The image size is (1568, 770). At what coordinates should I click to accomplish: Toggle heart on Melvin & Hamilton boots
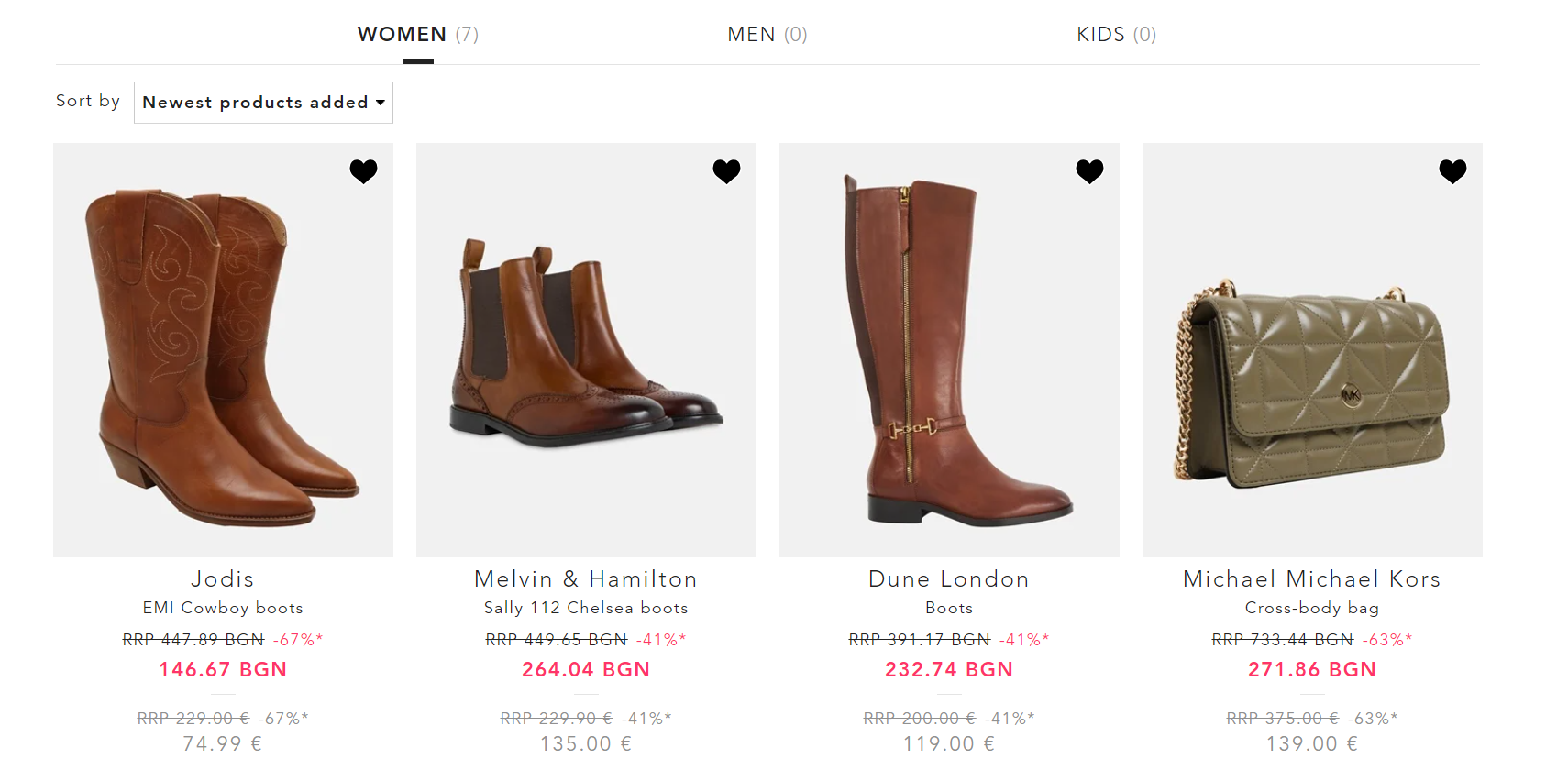[x=726, y=171]
